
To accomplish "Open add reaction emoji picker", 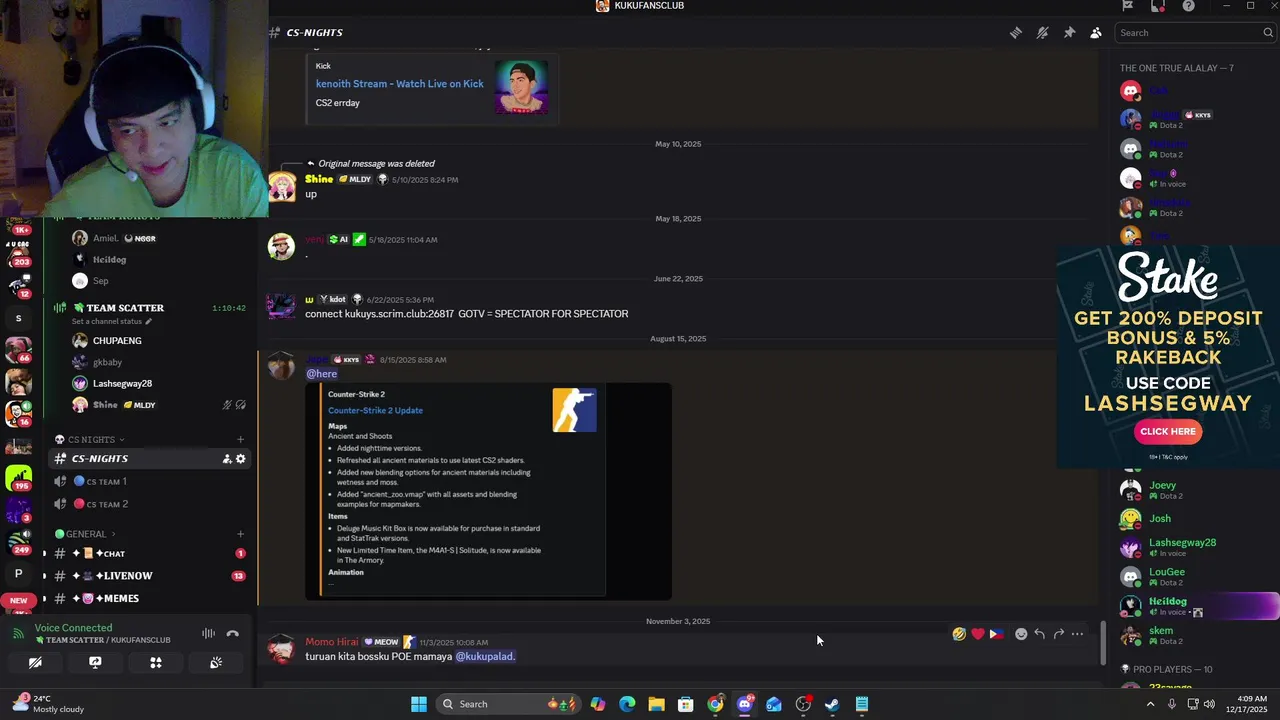I will 1021,634.
